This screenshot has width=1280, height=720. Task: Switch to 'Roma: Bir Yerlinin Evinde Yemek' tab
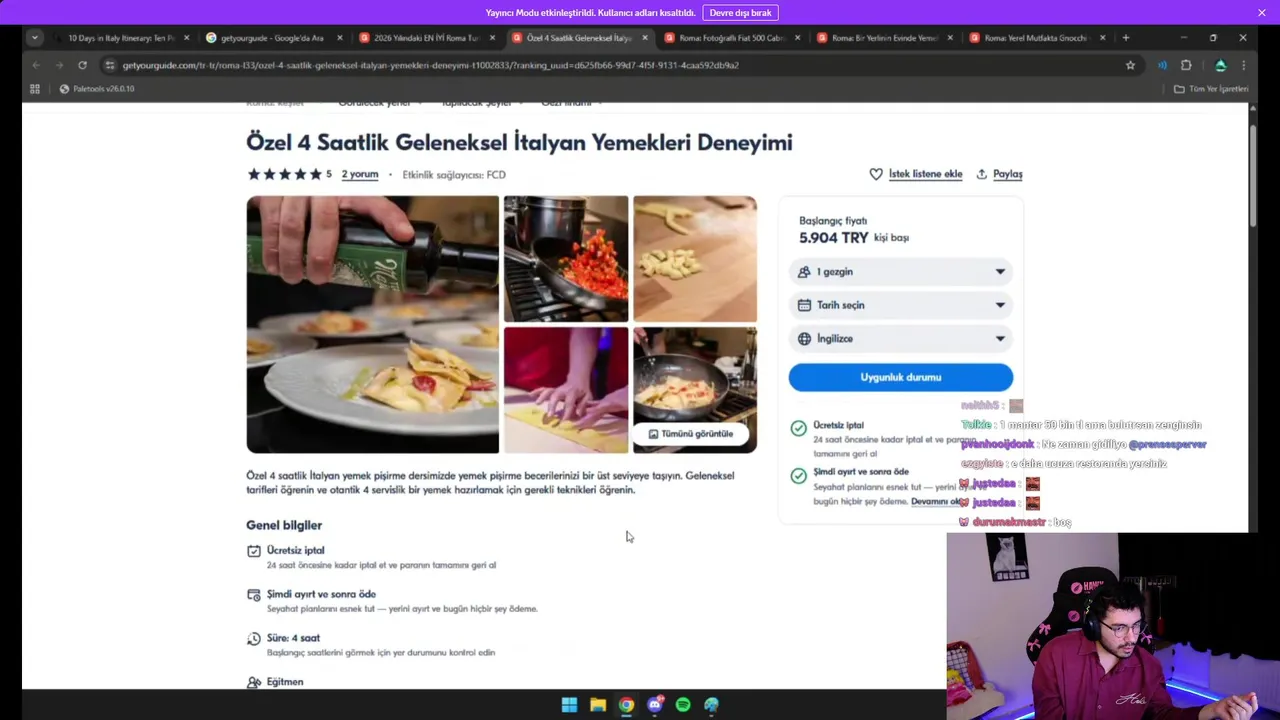[884, 38]
